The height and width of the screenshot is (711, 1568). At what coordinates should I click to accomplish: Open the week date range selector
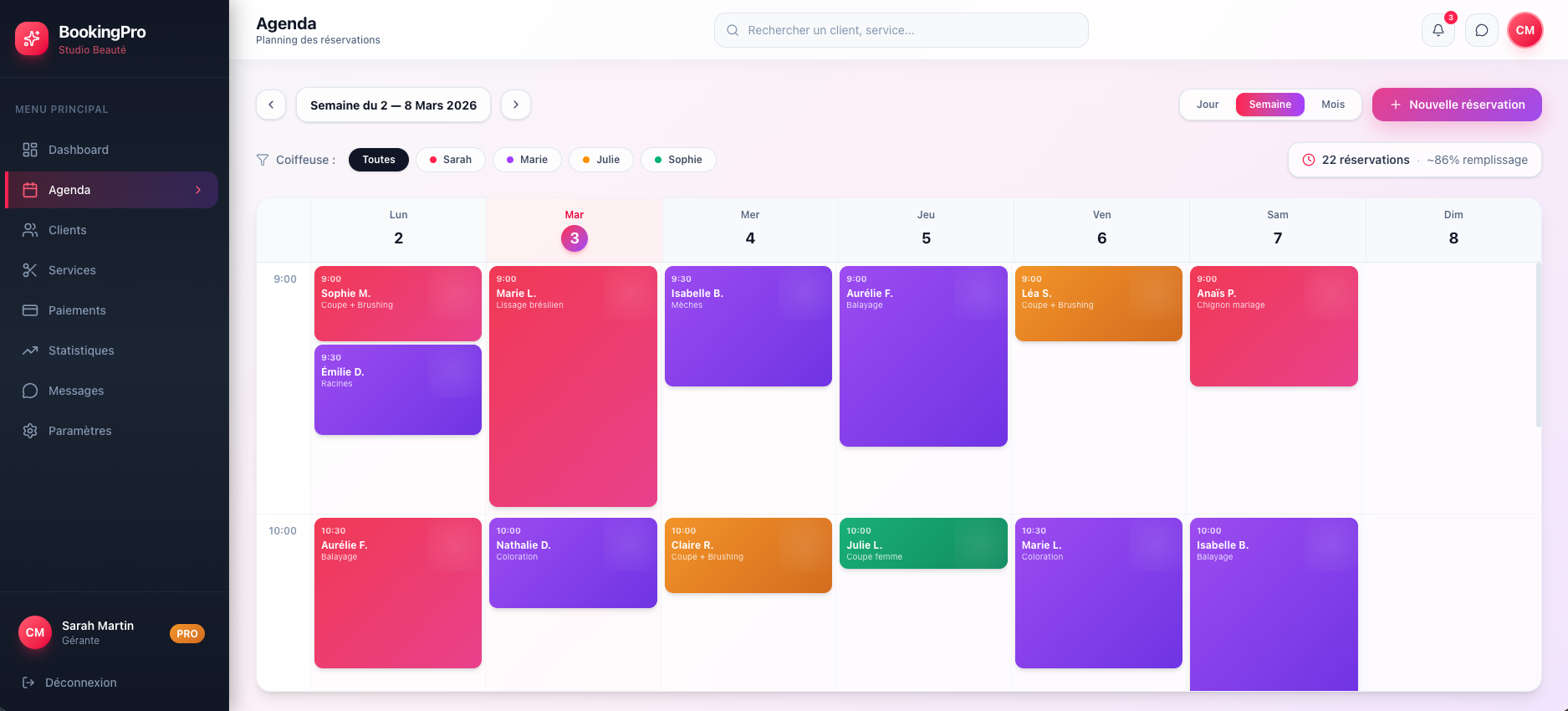click(393, 105)
